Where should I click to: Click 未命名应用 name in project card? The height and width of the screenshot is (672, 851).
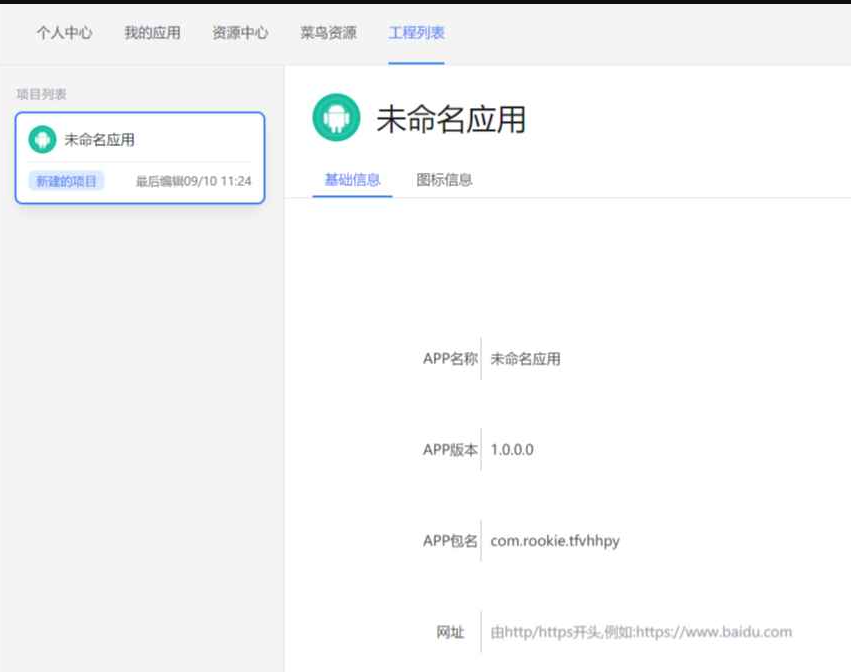[x=99, y=140]
